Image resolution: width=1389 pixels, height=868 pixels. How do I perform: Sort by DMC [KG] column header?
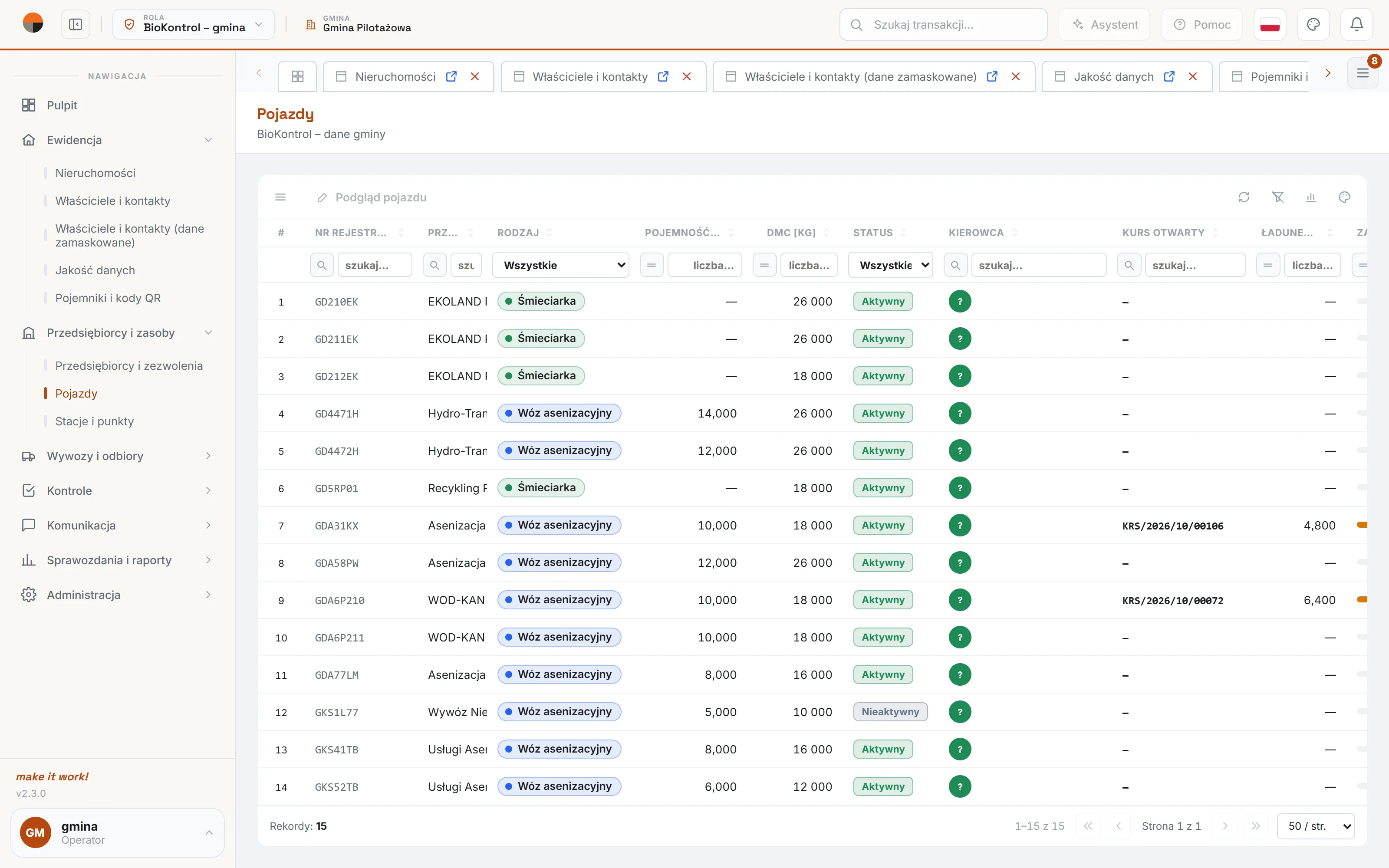pyautogui.click(x=791, y=233)
